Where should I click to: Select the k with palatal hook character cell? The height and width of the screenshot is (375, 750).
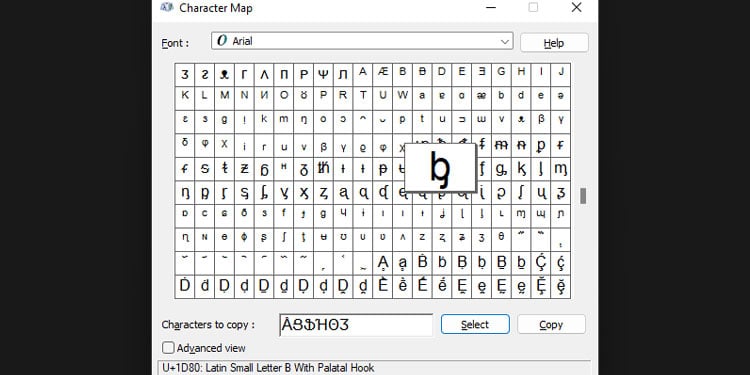pyautogui.click(x=521, y=169)
